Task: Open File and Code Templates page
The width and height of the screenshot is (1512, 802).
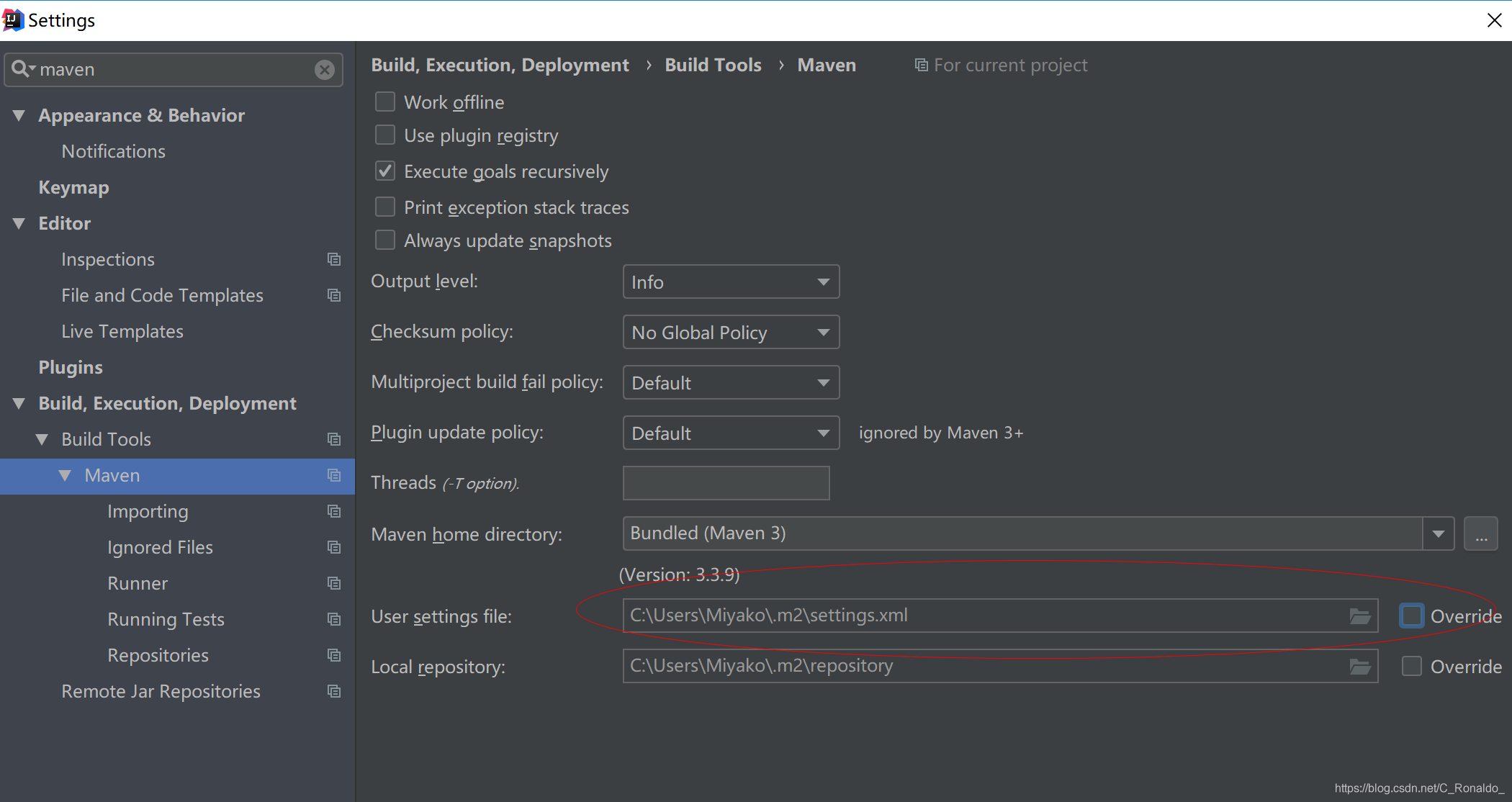Action: point(162,295)
